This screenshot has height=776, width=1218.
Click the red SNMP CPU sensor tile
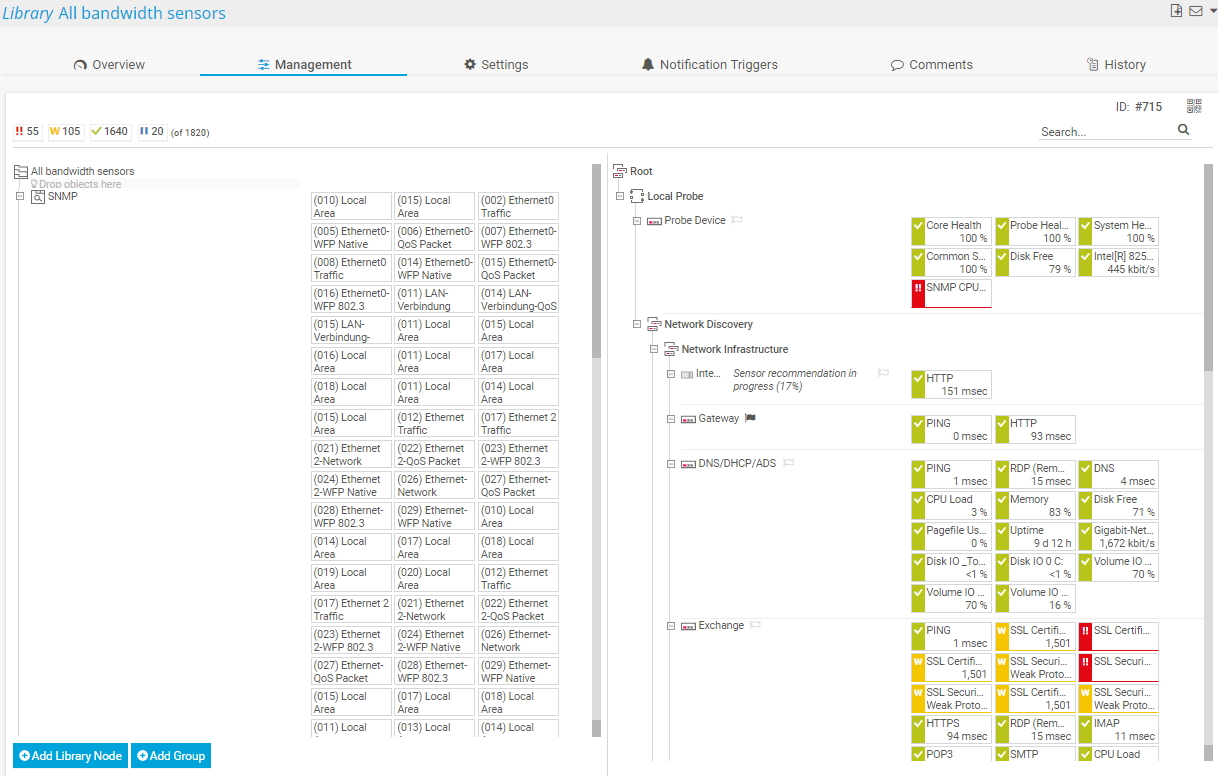(x=951, y=293)
